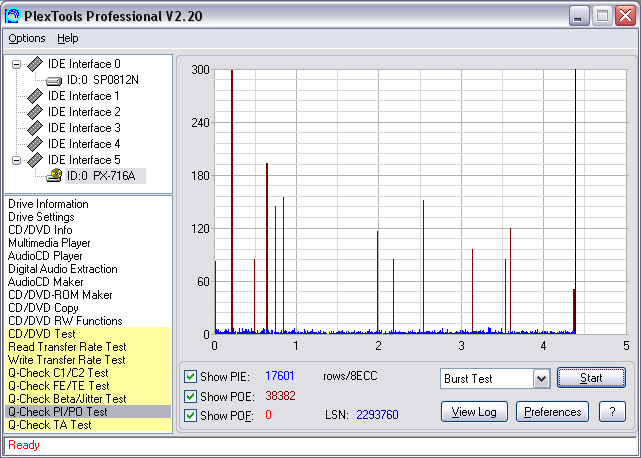Uncheck the Show POE checkbox
Image resolution: width=641 pixels, height=458 pixels.
point(190,396)
